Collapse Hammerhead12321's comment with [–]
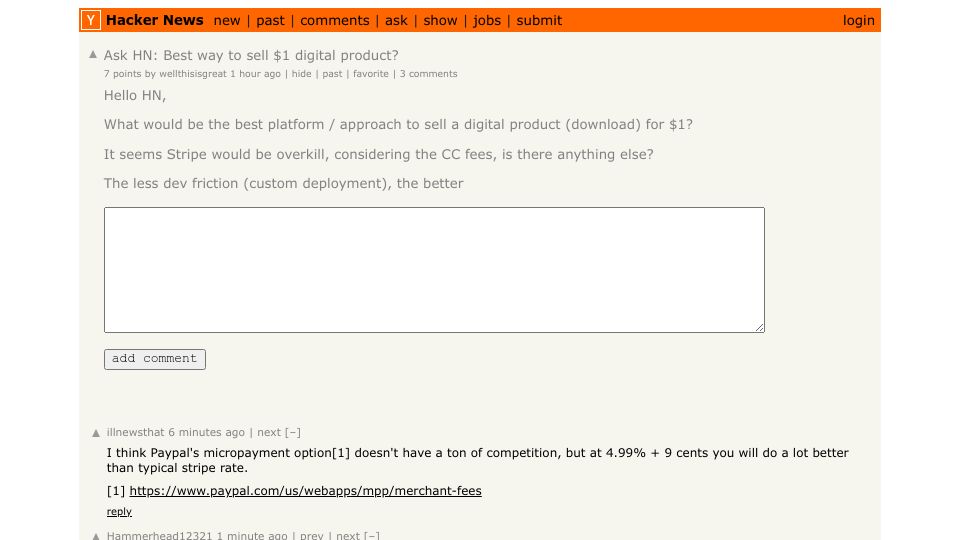Image resolution: width=960 pixels, height=540 pixels. [x=372, y=536]
